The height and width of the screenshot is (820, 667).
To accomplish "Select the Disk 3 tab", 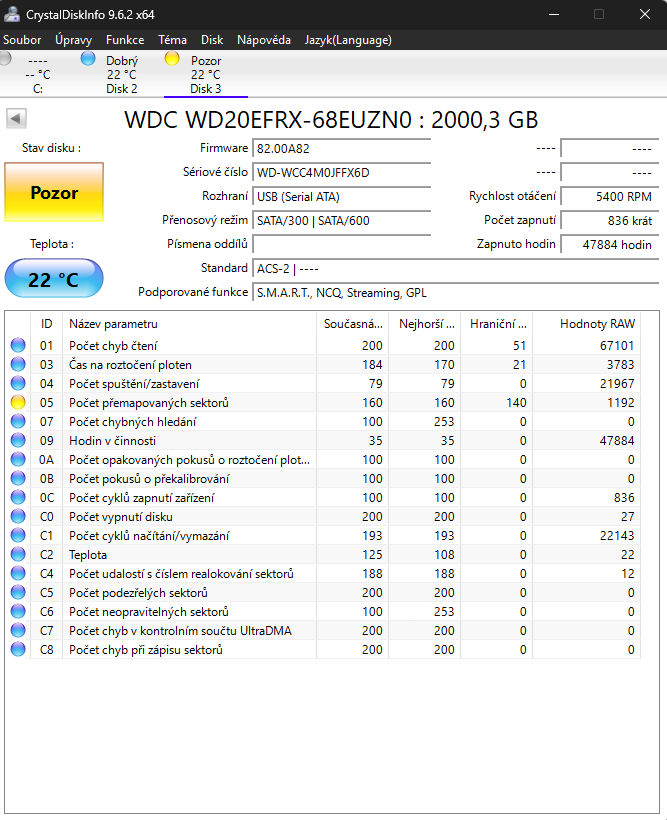I will click(x=206, y=74).
